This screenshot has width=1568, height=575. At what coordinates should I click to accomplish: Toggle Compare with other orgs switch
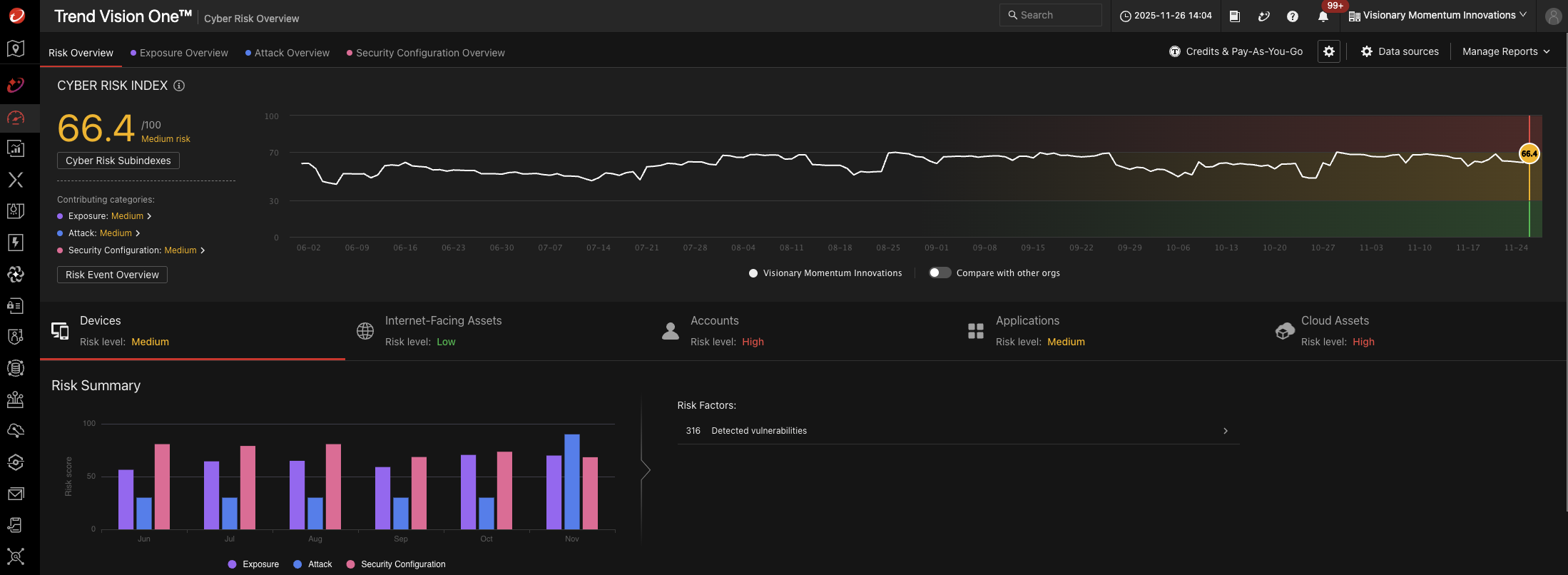tap(940, 273)
